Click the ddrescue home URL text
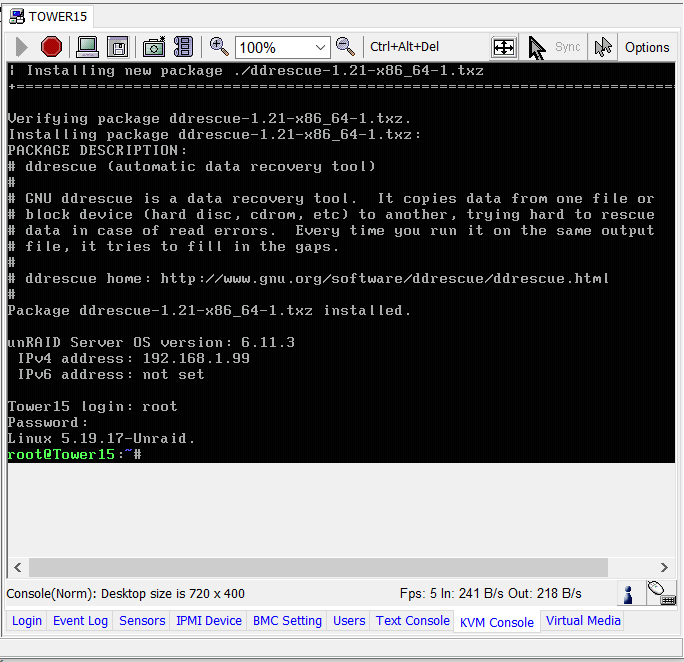The height and width of the screenshot is (662, 684). click(x=384, y=278)
